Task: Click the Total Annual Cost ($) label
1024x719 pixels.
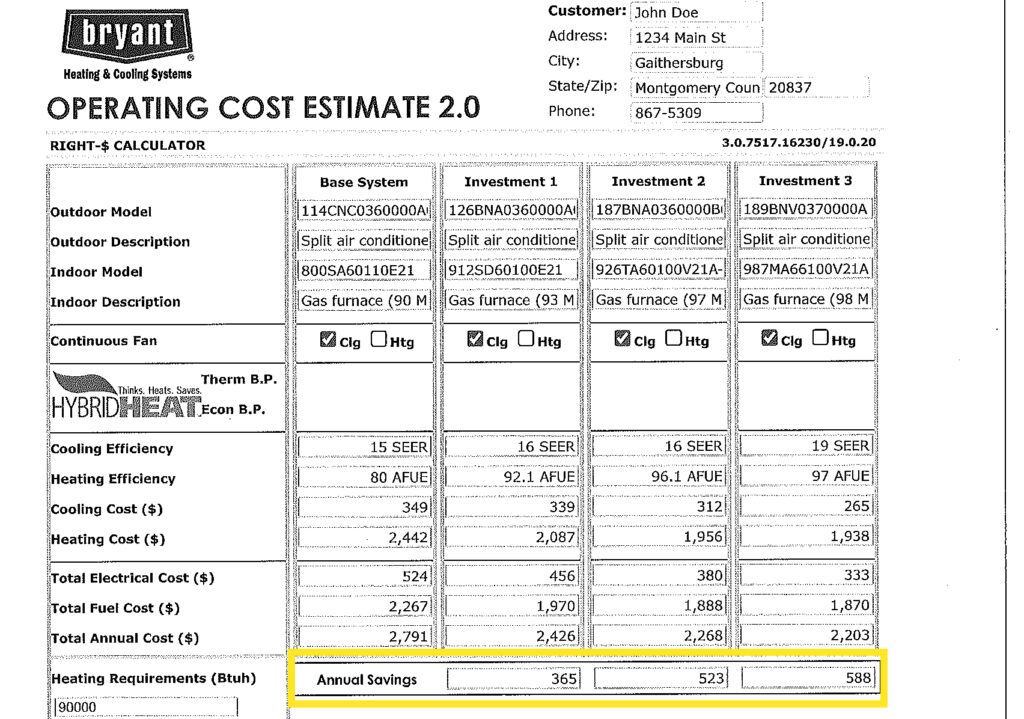Action: point(125,638)
